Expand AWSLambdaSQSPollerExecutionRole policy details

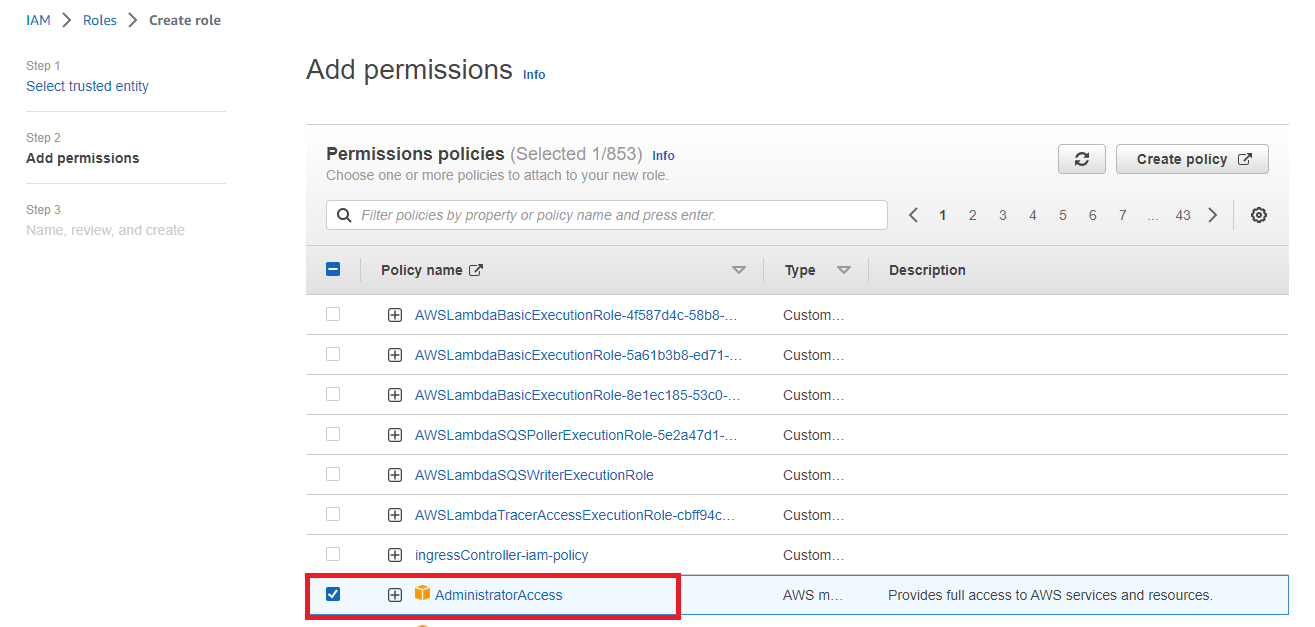pos(395,435)
